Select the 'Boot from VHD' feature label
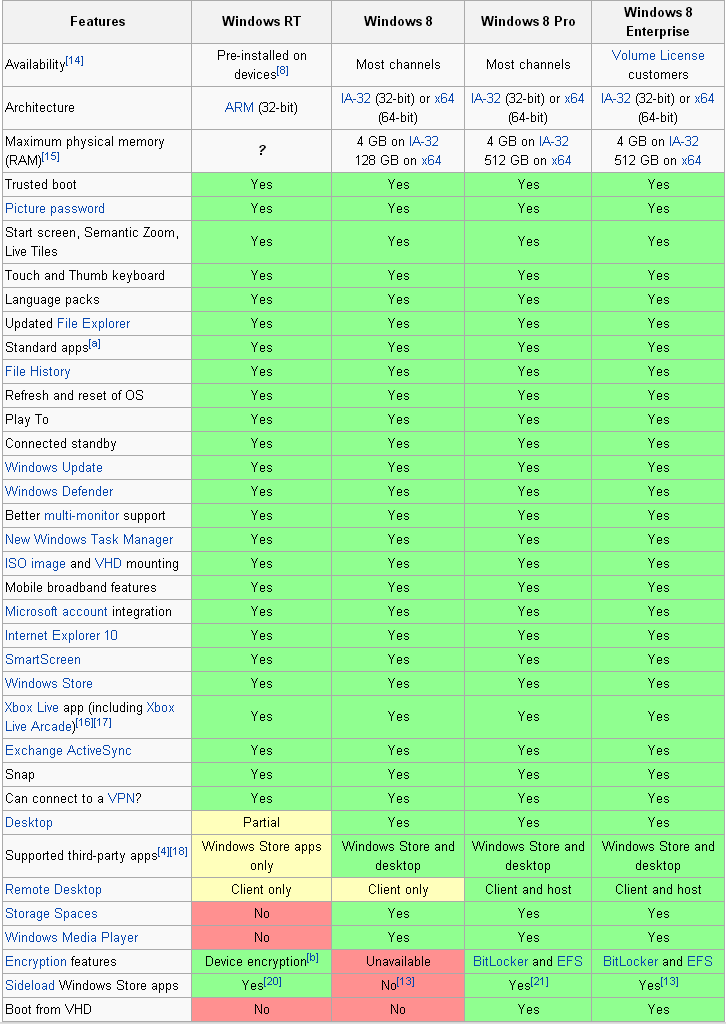 pyautogui.click(x=48, y=1009)
